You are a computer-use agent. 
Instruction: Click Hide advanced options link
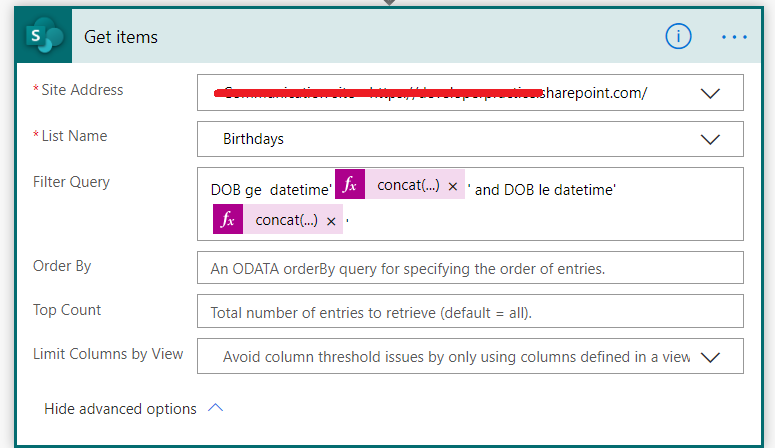[x=120, y=409]
